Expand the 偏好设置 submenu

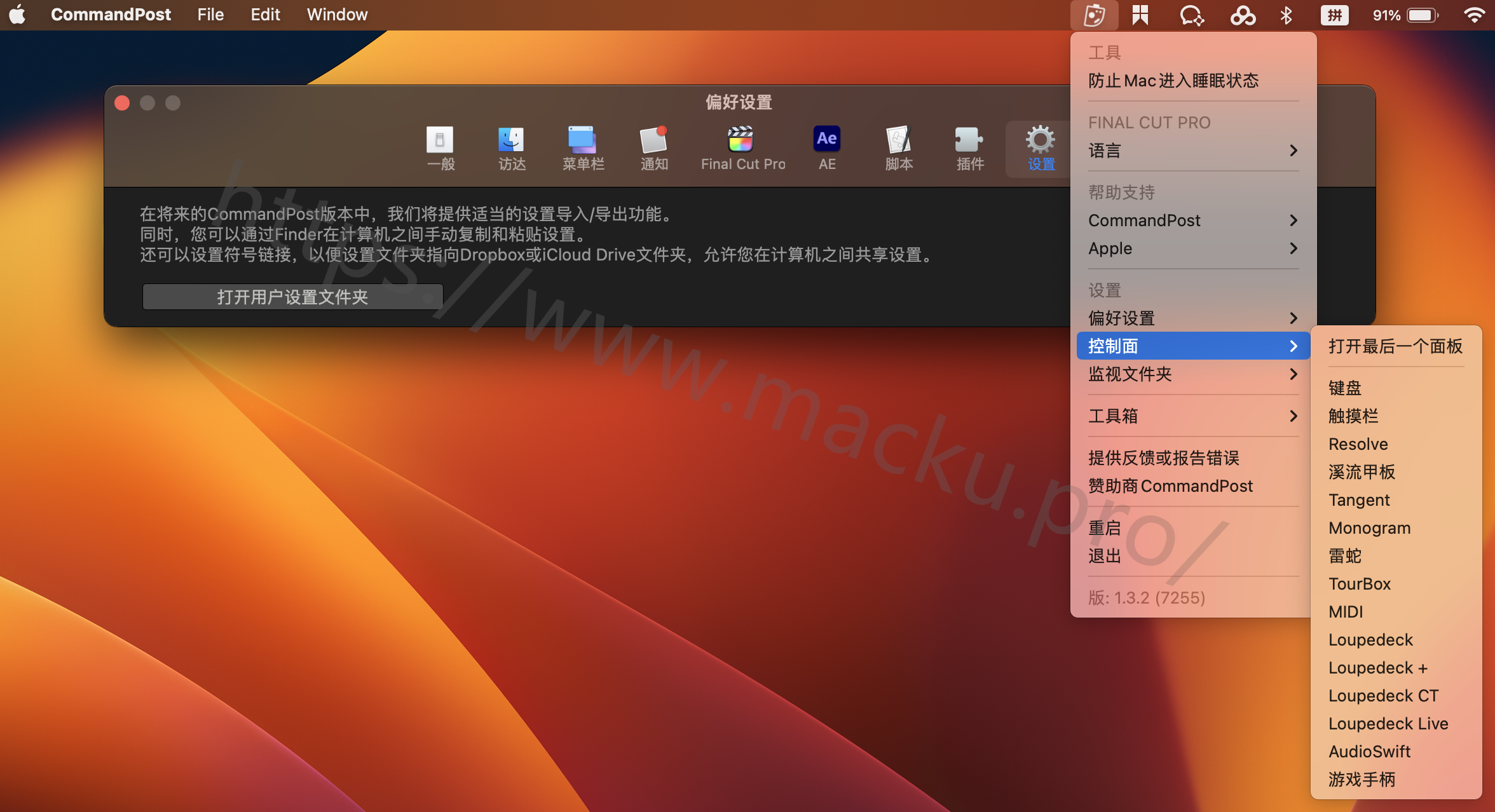point(1193,318)
